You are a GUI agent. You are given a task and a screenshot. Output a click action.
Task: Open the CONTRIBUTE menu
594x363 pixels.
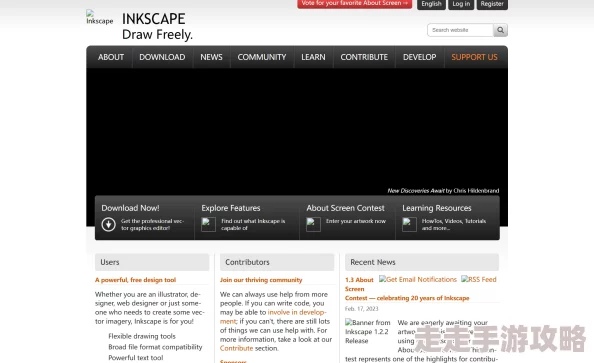364,57
